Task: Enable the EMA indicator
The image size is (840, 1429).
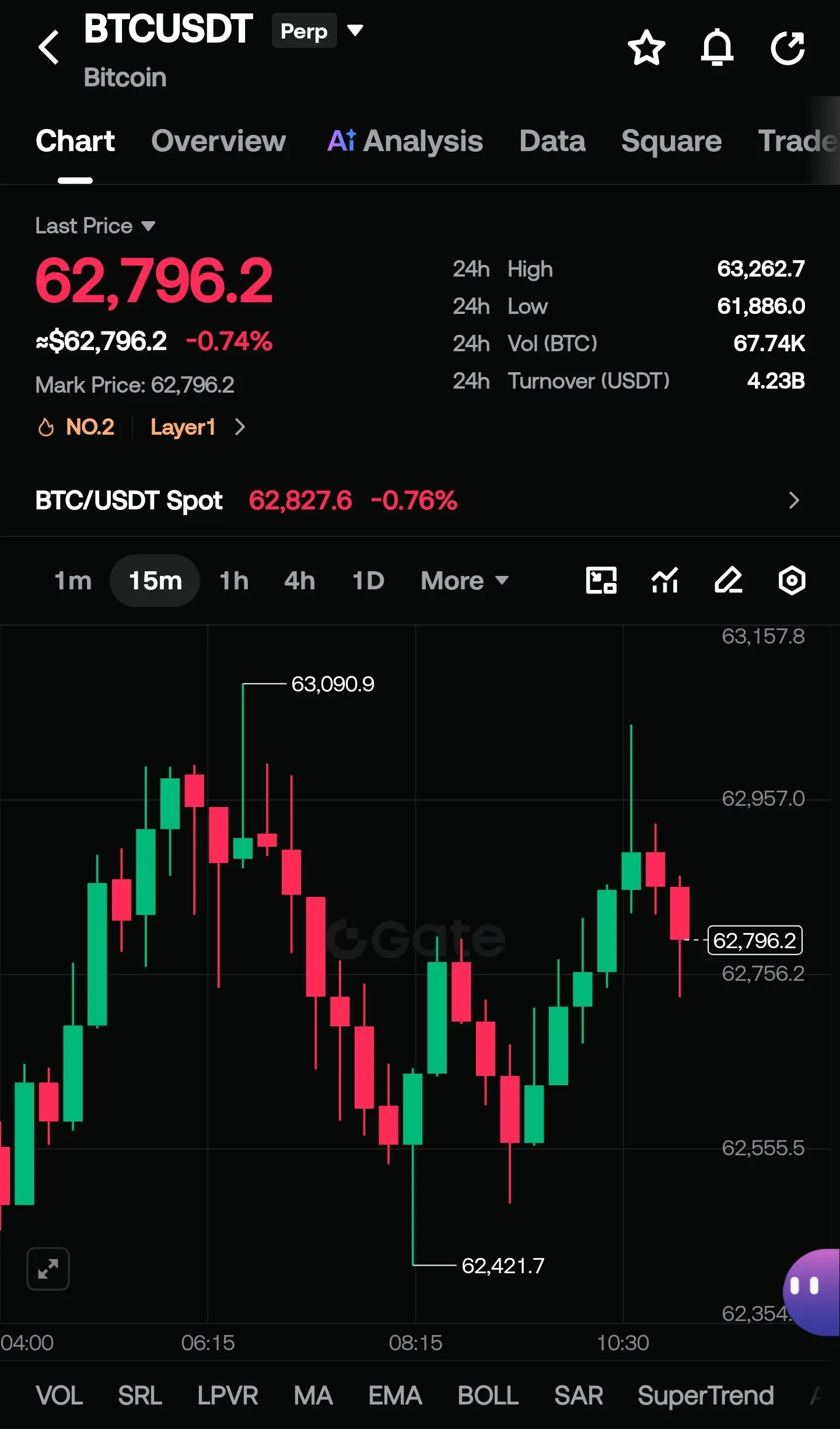Action: pyautogui.click(x=395, y=1396)
